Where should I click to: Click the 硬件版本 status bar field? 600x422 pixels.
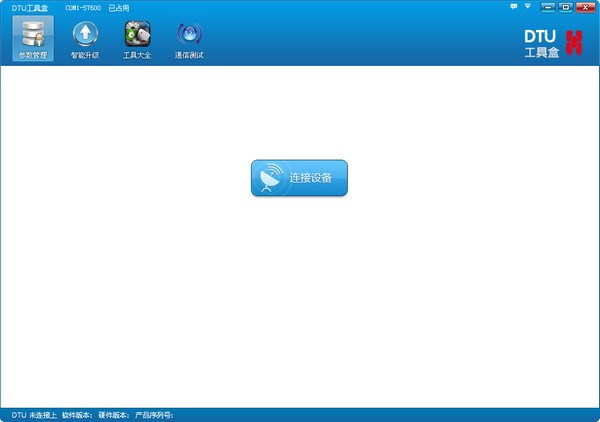point(114,415)
